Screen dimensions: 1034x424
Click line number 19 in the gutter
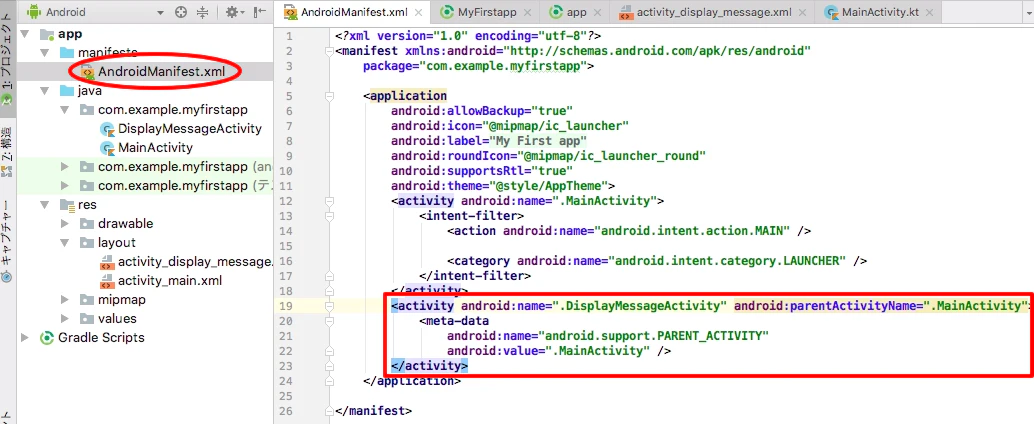click(286, 305)
